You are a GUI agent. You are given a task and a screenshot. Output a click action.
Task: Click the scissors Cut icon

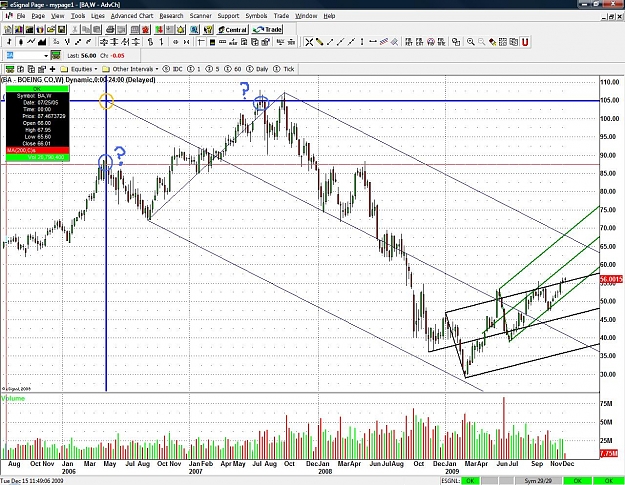(75, 29)
